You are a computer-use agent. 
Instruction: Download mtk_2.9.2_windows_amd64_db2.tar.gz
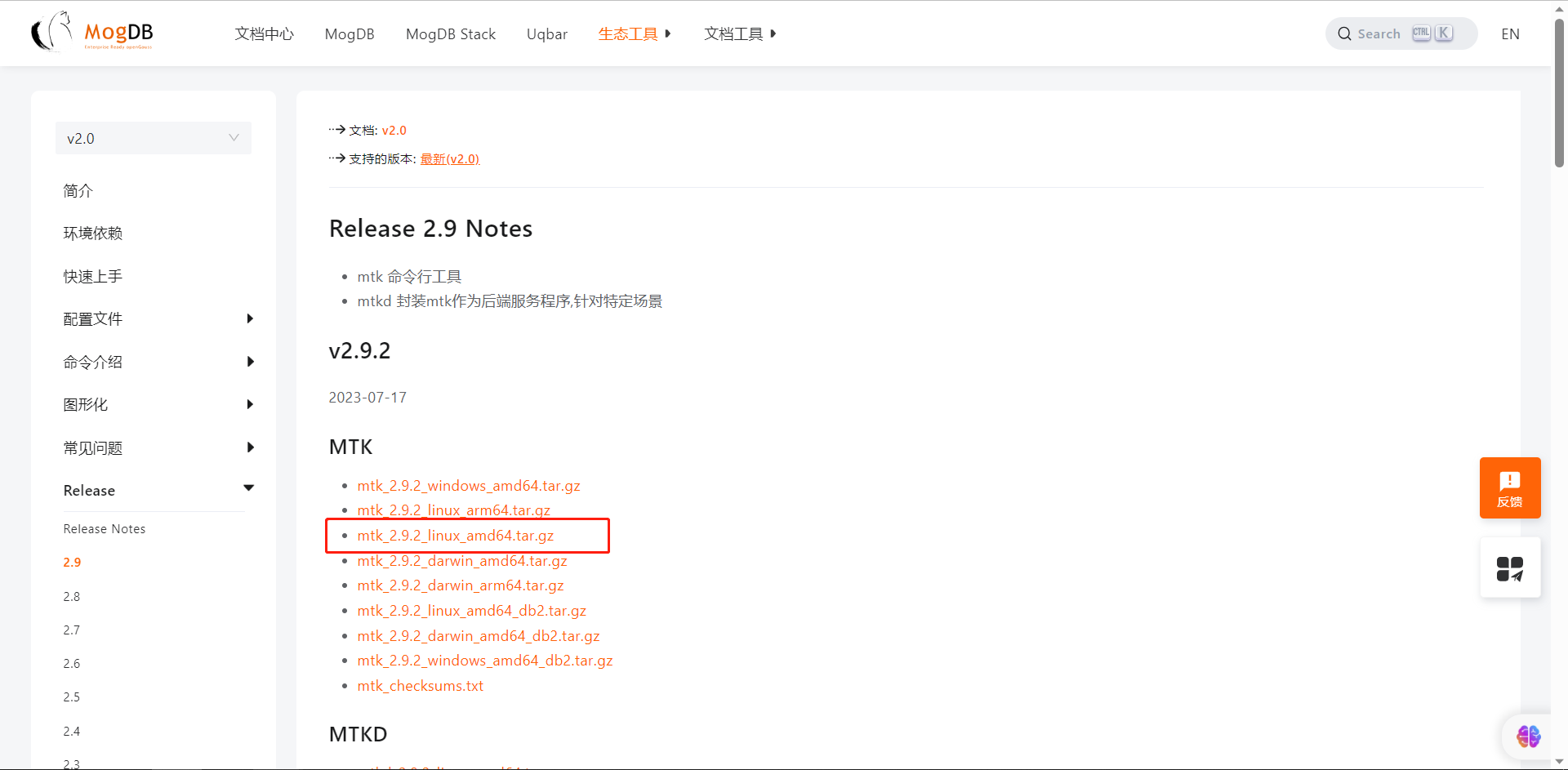tap(485, 660)
